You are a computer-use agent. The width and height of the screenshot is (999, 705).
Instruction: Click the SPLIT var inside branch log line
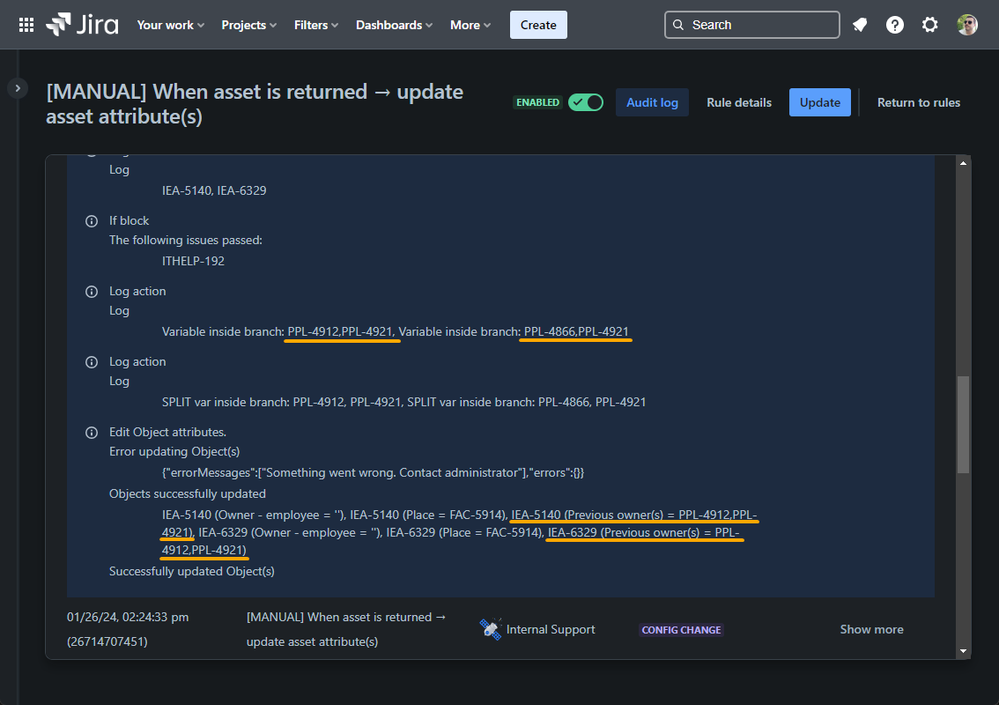point(404,402)
